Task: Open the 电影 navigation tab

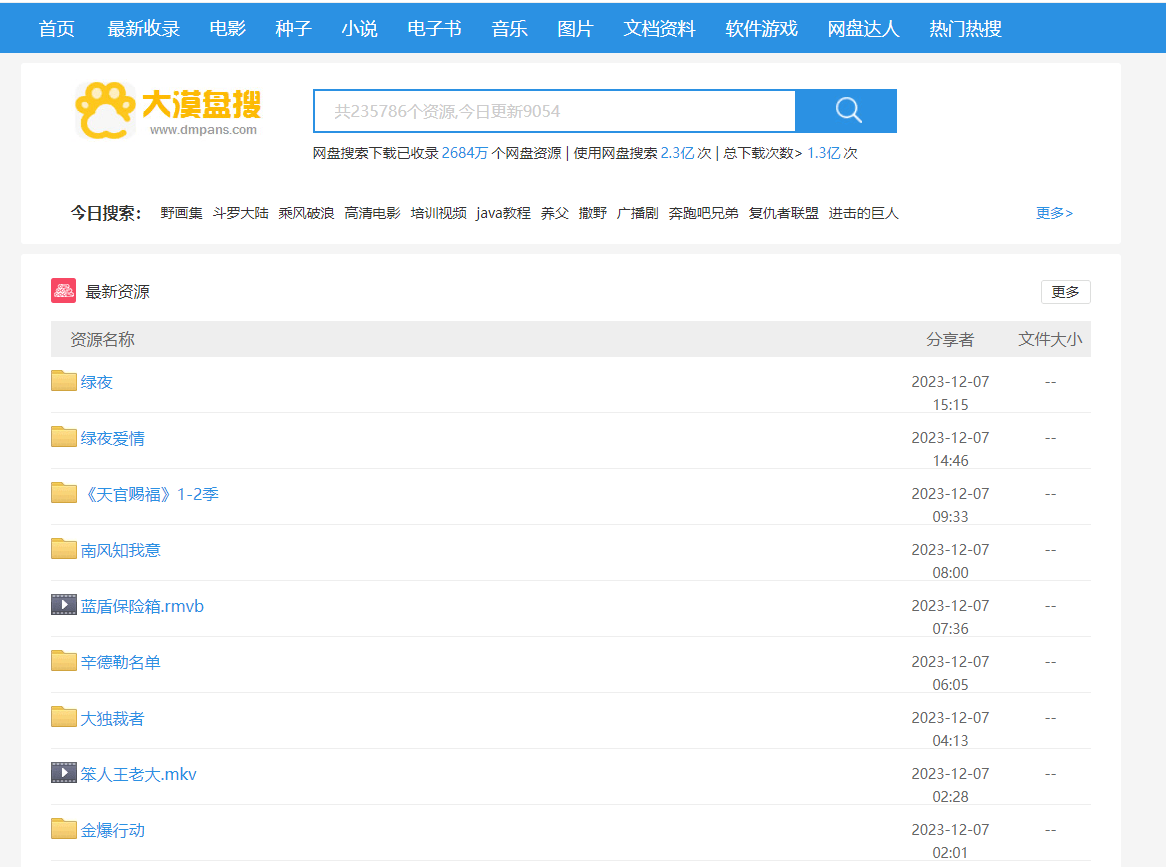Action: tap(228, 28)
